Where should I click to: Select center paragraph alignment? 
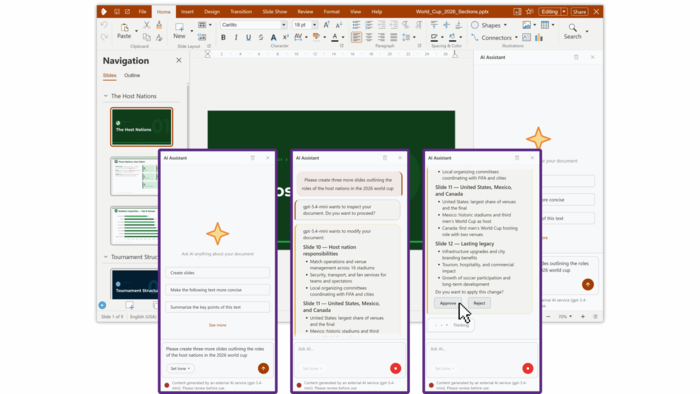coord(369,37)
